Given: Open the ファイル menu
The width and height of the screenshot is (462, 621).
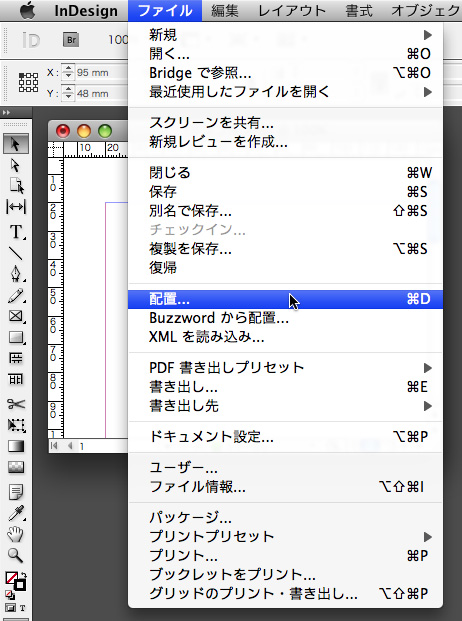Looking at the screenshot, I should (165, 11).
